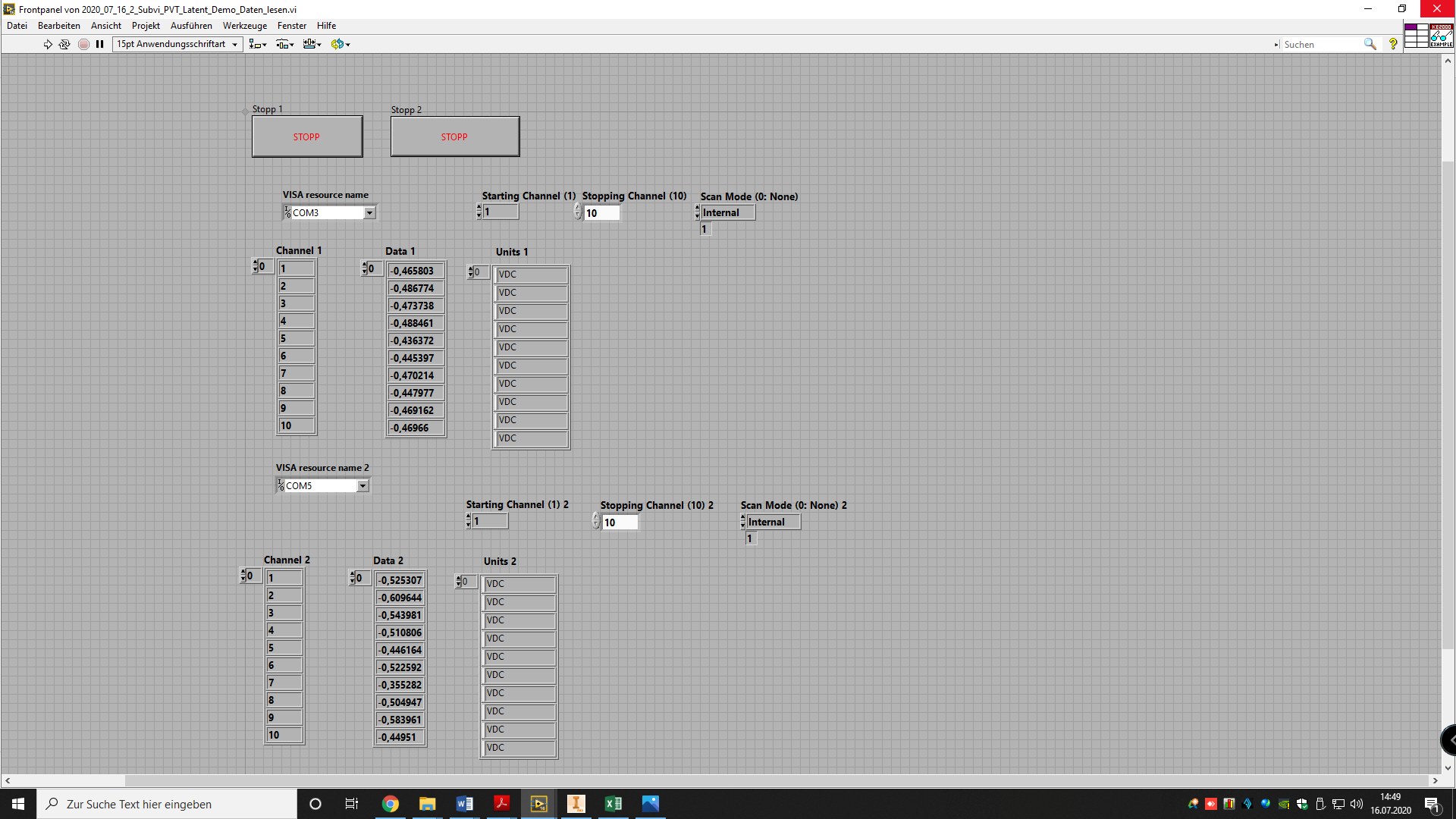Open the Ausführen menu
Image resolution: width=1456 pixels, height=819 pixels.
point(191,26)
